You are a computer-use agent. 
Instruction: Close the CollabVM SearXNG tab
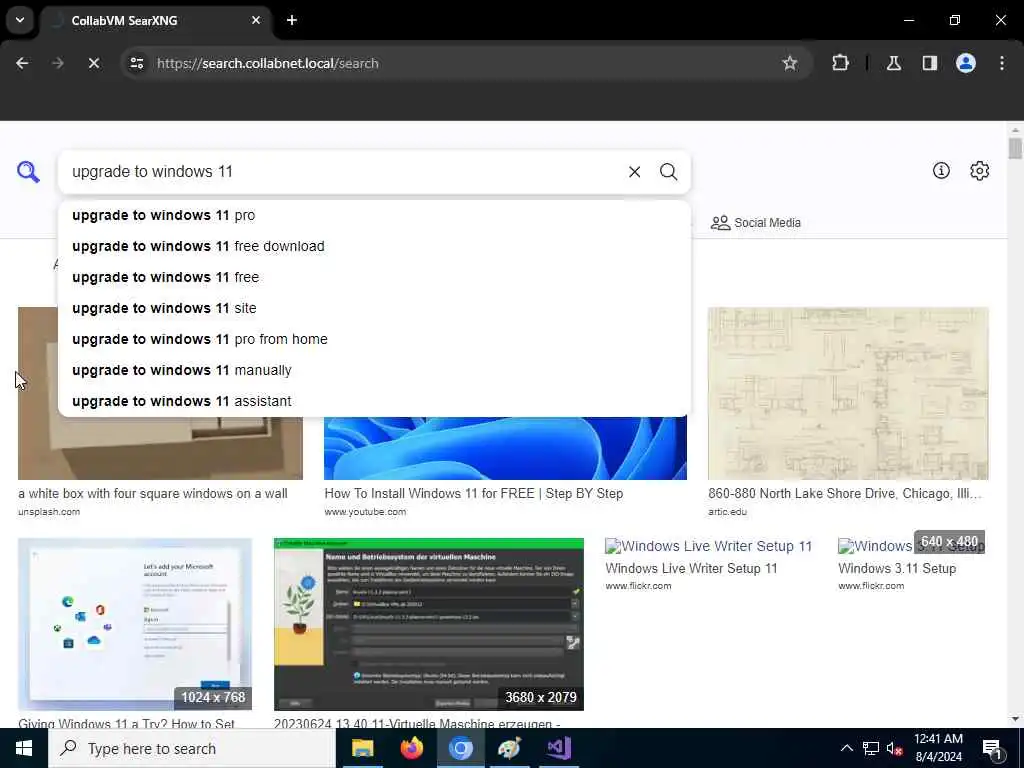(256, 20)
